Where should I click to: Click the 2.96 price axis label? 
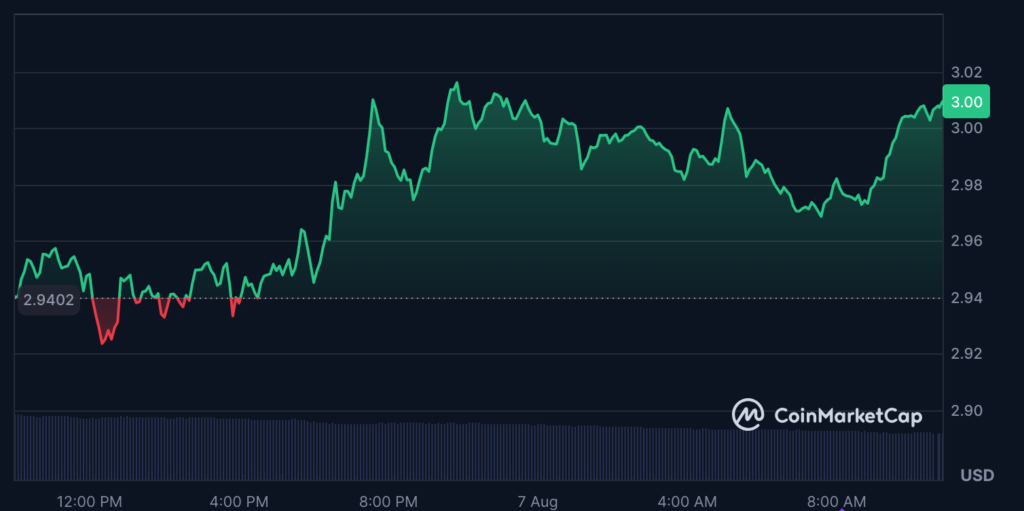point(966,241)
